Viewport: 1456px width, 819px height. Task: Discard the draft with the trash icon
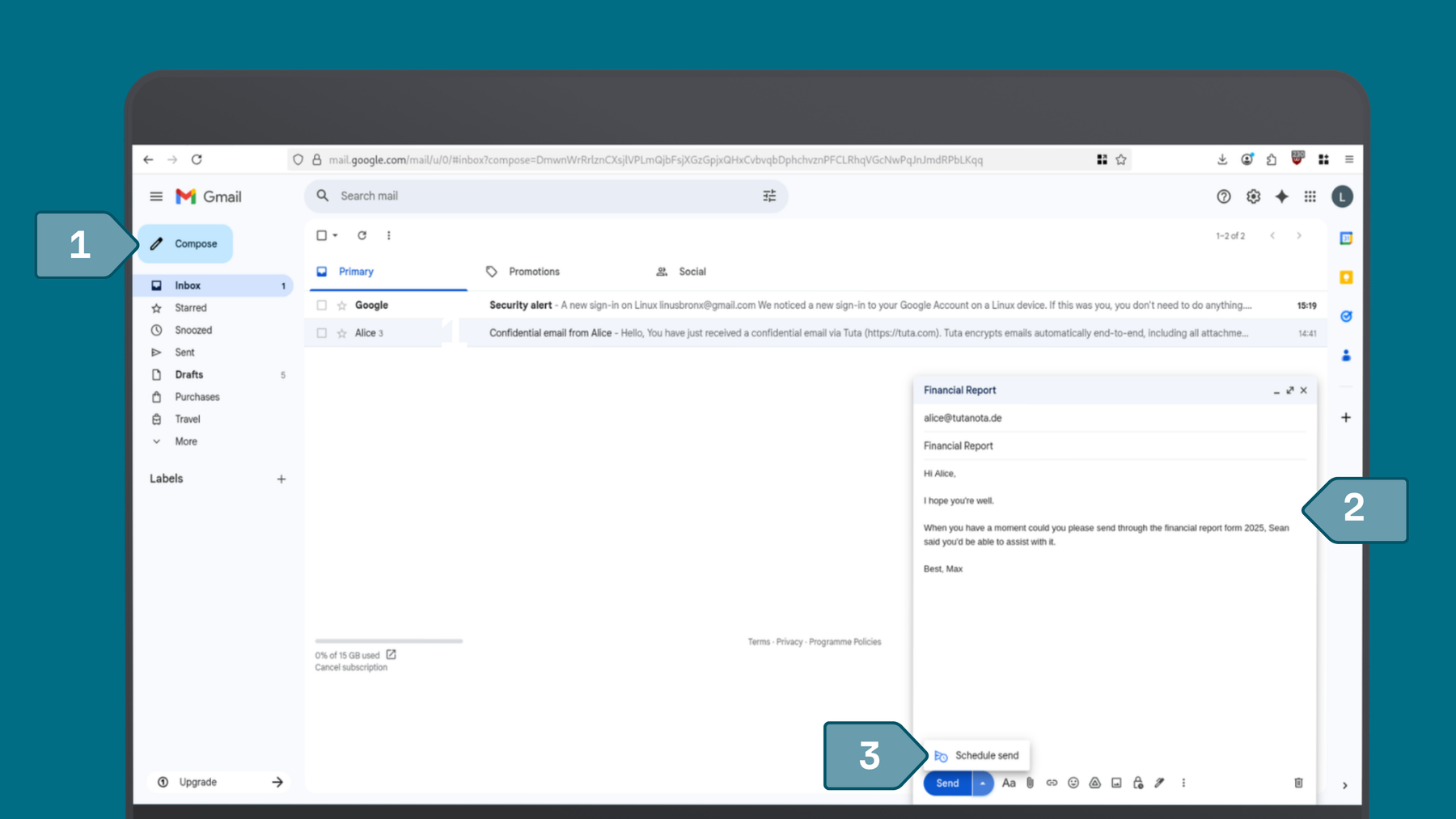click(x=1299, y=783)
